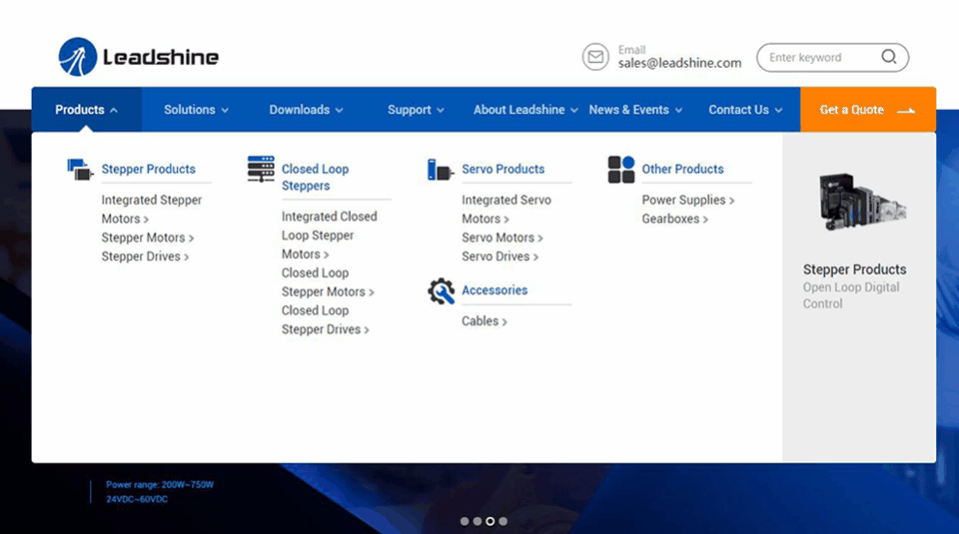This screenshot has height=534, width=959.
Task: Open Cables link under Accessories
Action: click(484, 321)
